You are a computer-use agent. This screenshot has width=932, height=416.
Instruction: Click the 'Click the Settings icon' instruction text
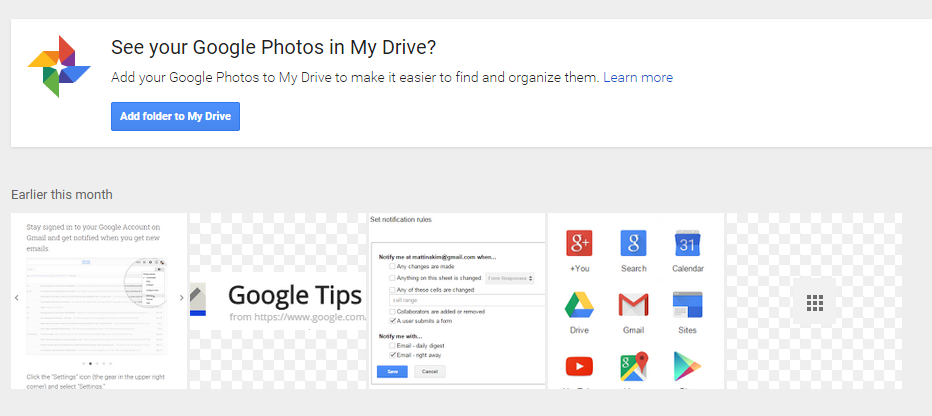tap(96, 381)
